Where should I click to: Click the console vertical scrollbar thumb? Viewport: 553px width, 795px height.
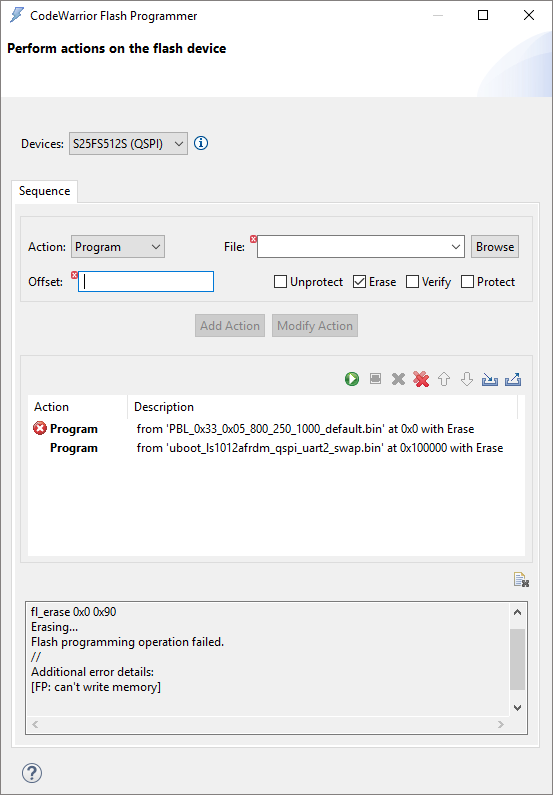(518, 660)
